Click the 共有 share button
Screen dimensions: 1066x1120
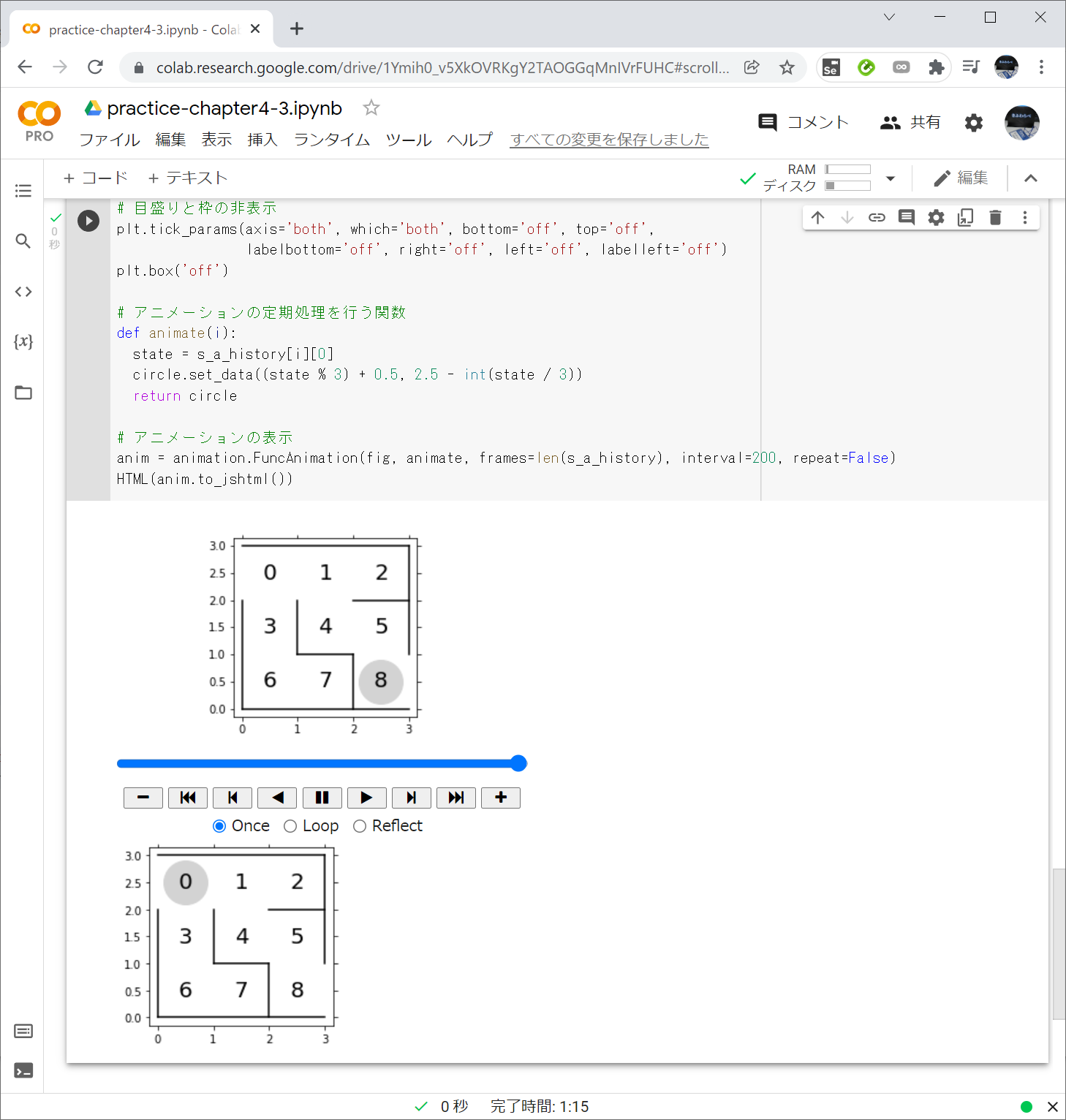tap(910, 123)
